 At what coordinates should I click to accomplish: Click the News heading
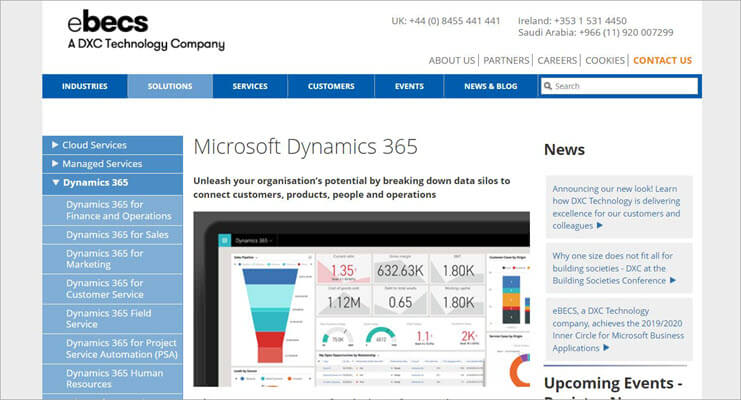point(564,149)
